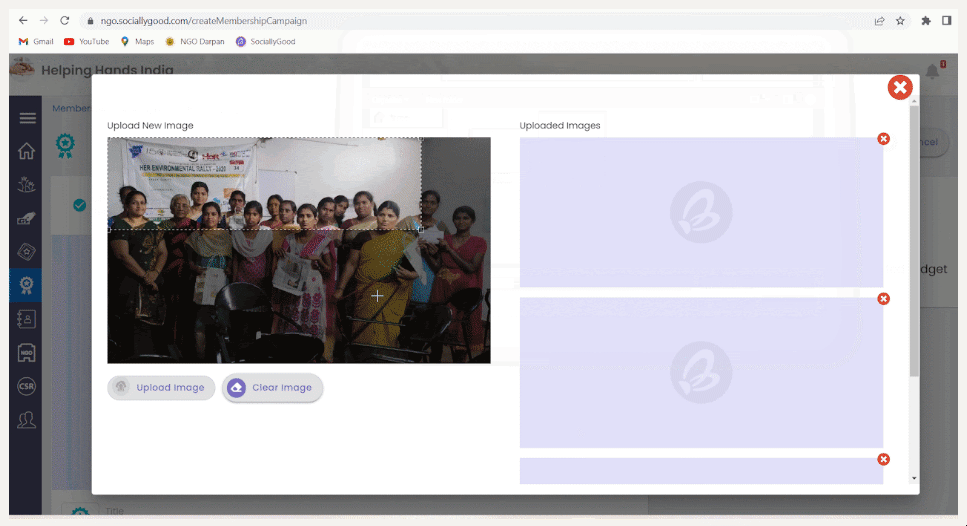Click the browser forward arrow
This screenshot has width=967, height=526.
click(44, 20)
